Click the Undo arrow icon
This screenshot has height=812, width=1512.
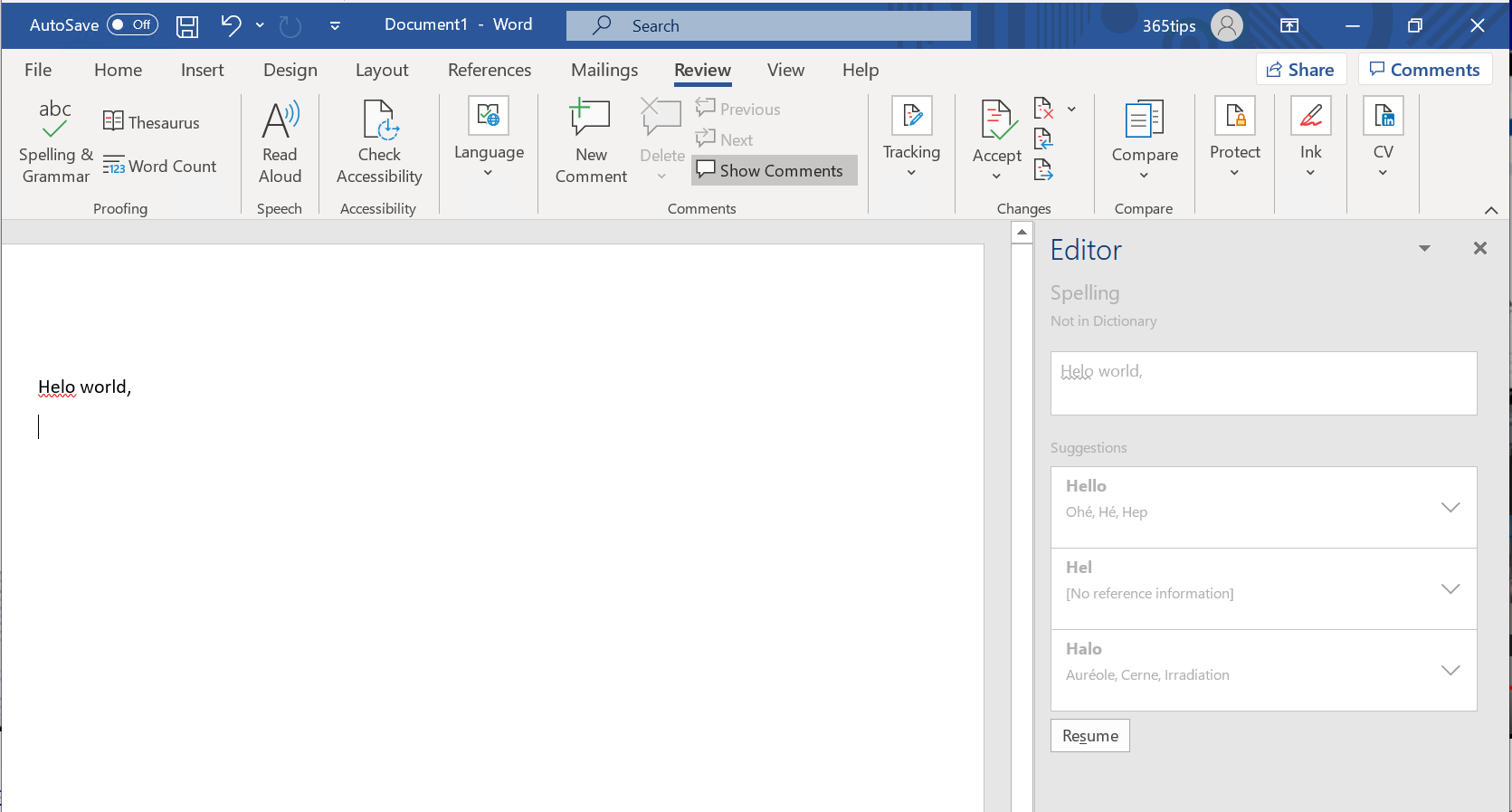(231, 25)
